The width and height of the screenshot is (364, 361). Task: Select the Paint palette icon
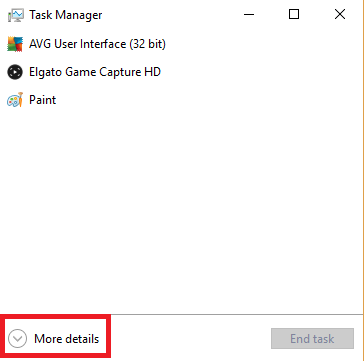(x=15, y=100)
